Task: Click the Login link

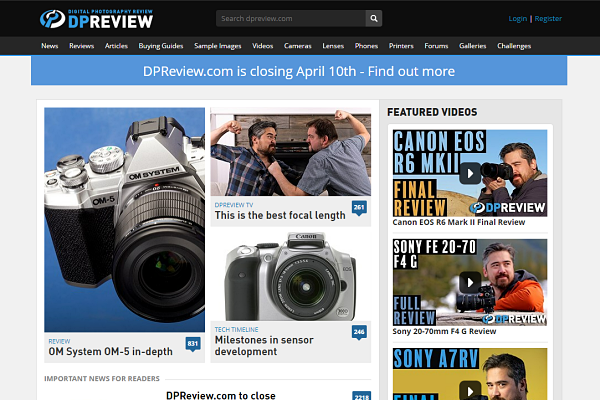Action: (x=518, y=18)
